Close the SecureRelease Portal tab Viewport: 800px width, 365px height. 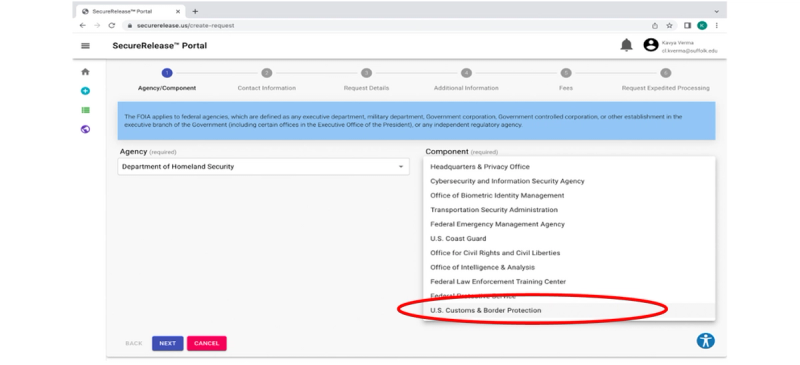[178, 11]
